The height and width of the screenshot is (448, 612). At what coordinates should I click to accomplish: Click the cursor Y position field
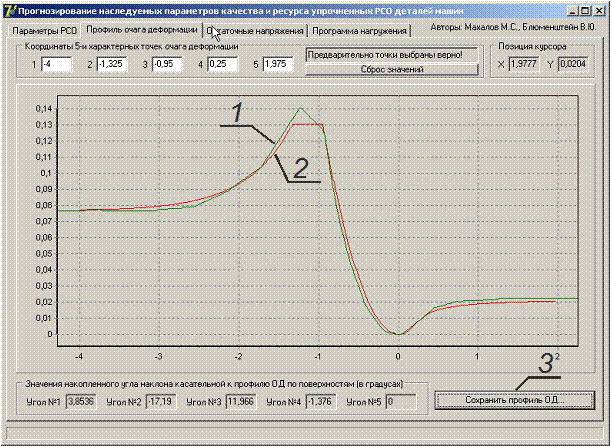[573, 65]
